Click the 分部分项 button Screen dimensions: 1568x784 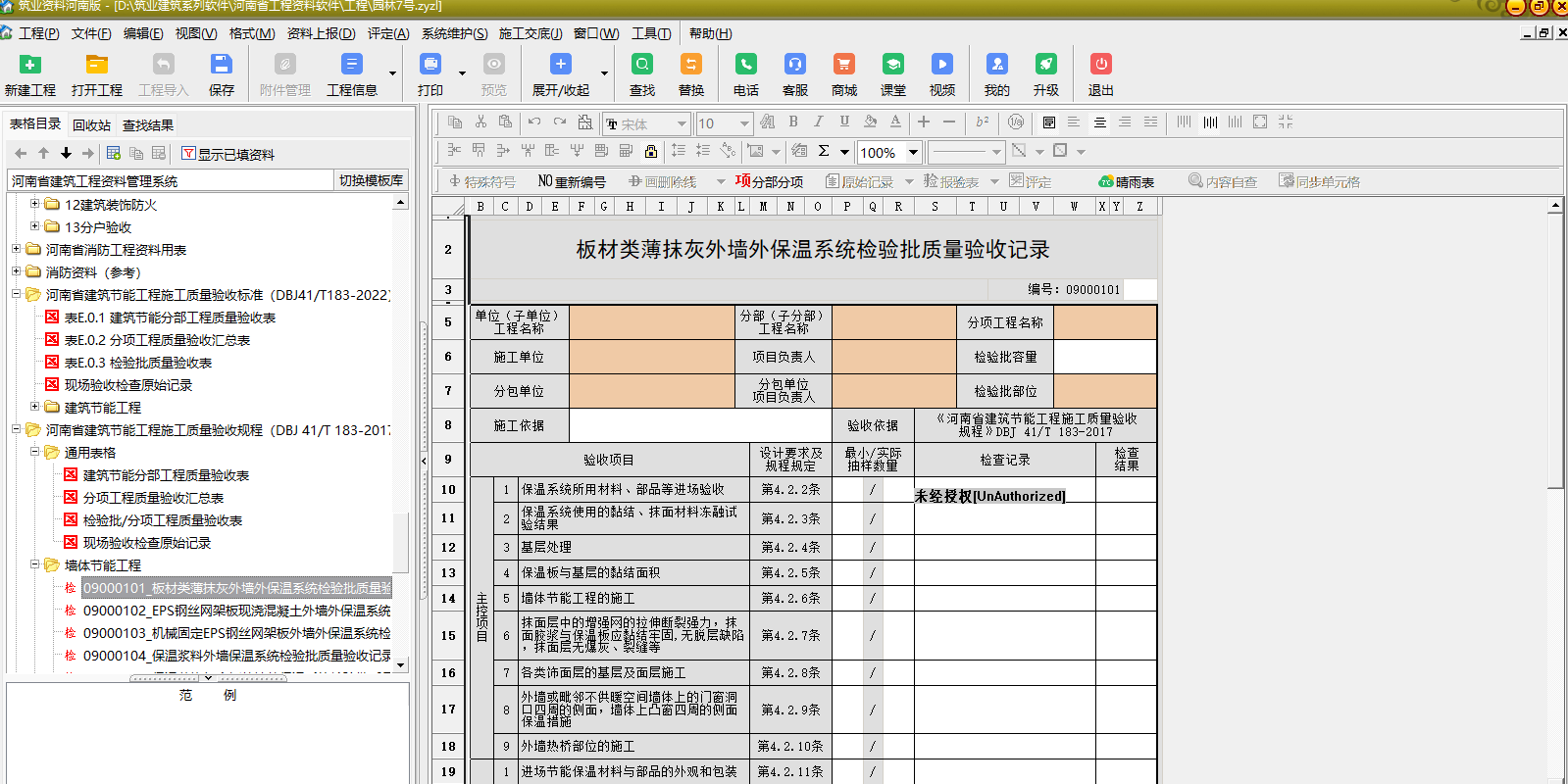(769, 181)
